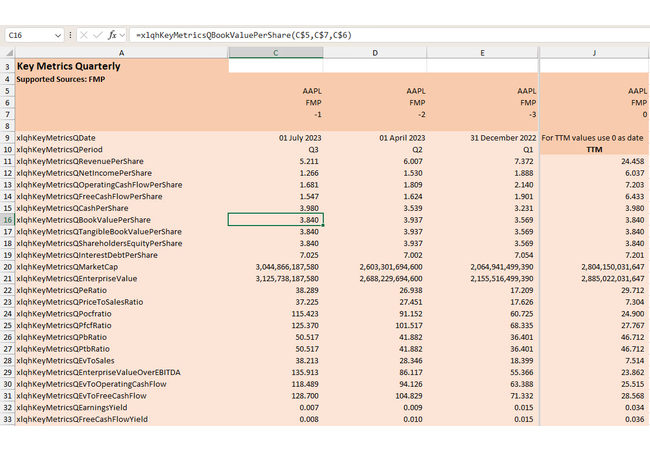Select column C header
This screenshot has height=450, width=650.
point(276,53)
